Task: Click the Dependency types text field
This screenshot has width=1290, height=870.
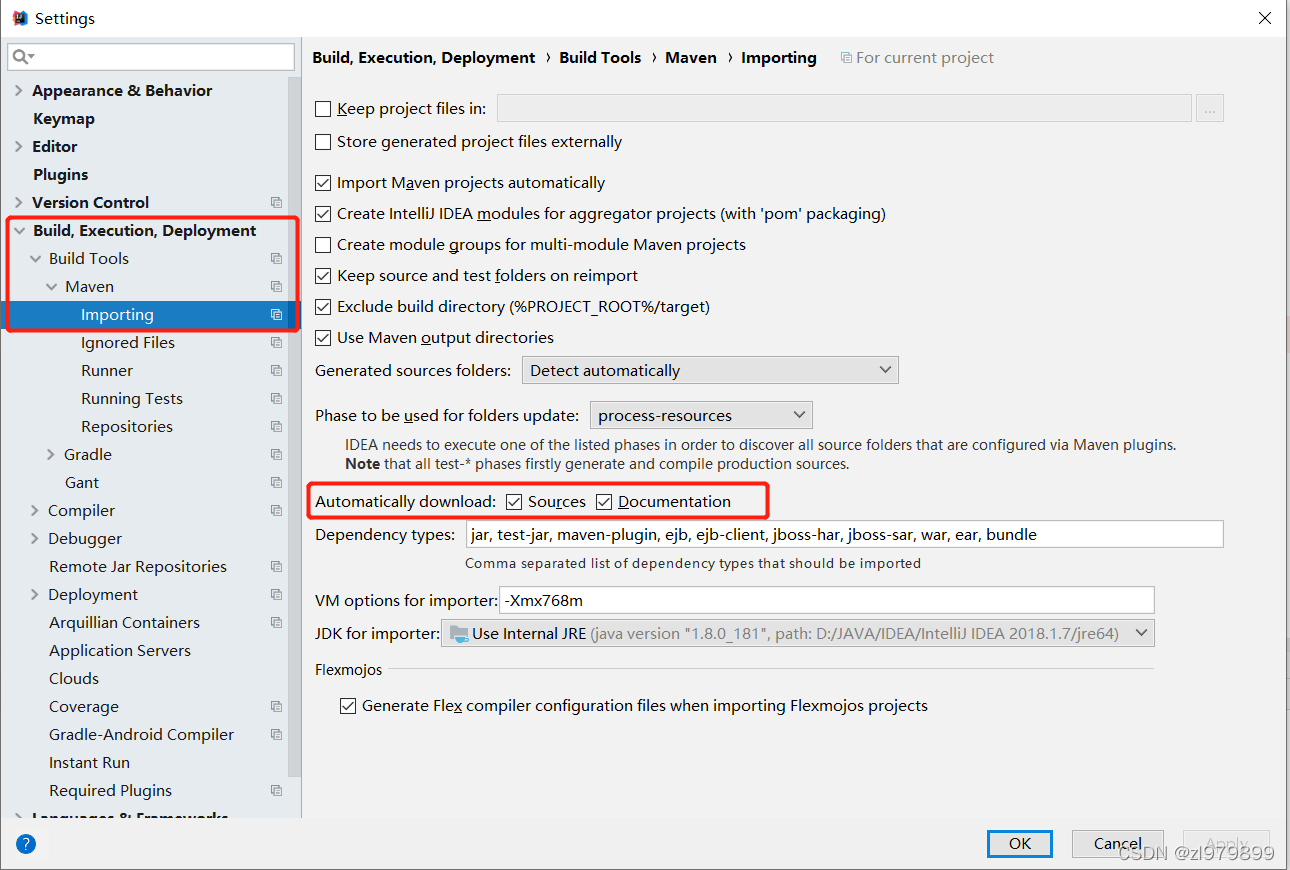Action: (x=845, y=535)
